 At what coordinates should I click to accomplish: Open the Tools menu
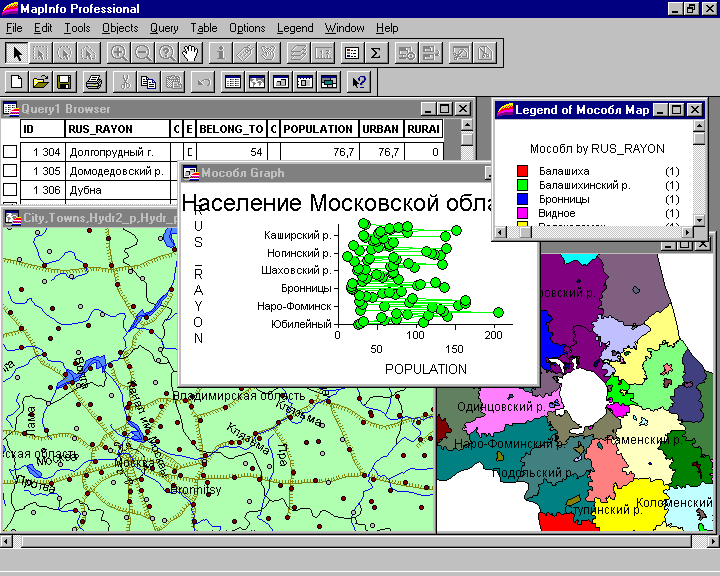77,28
